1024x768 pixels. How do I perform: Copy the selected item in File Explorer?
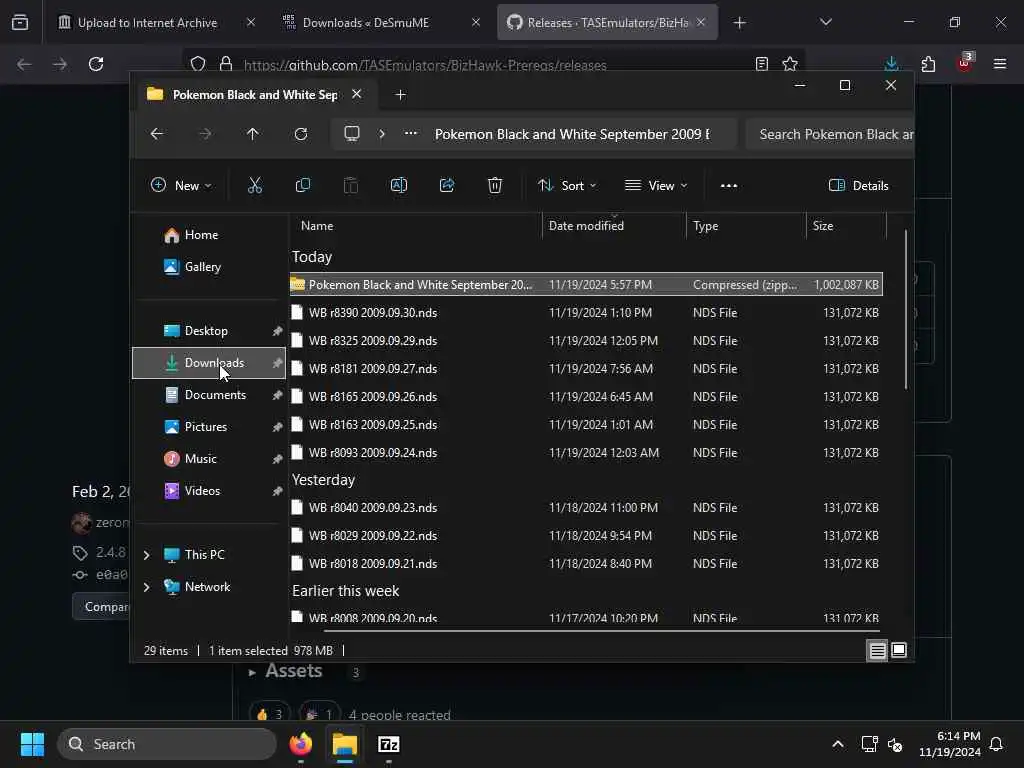coord(302,185)
